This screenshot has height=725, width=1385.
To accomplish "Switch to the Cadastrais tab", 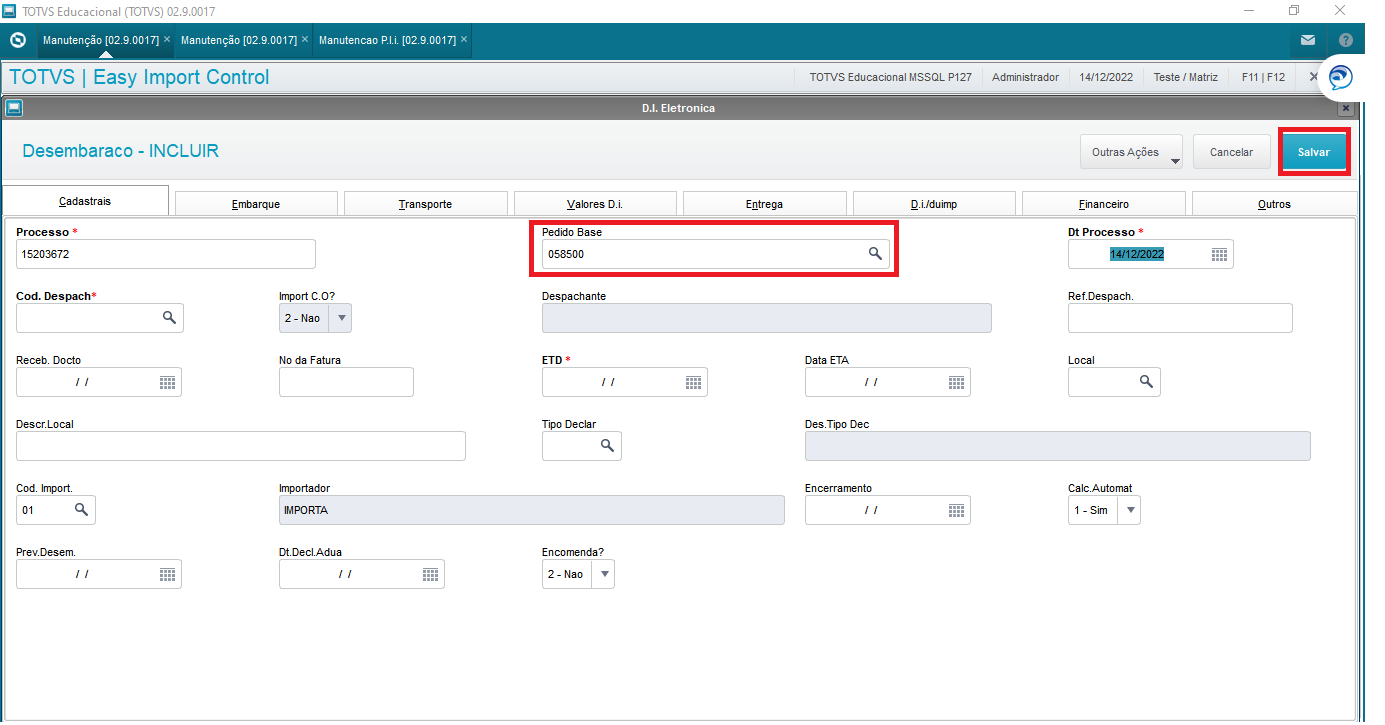I will pos(85,201).
